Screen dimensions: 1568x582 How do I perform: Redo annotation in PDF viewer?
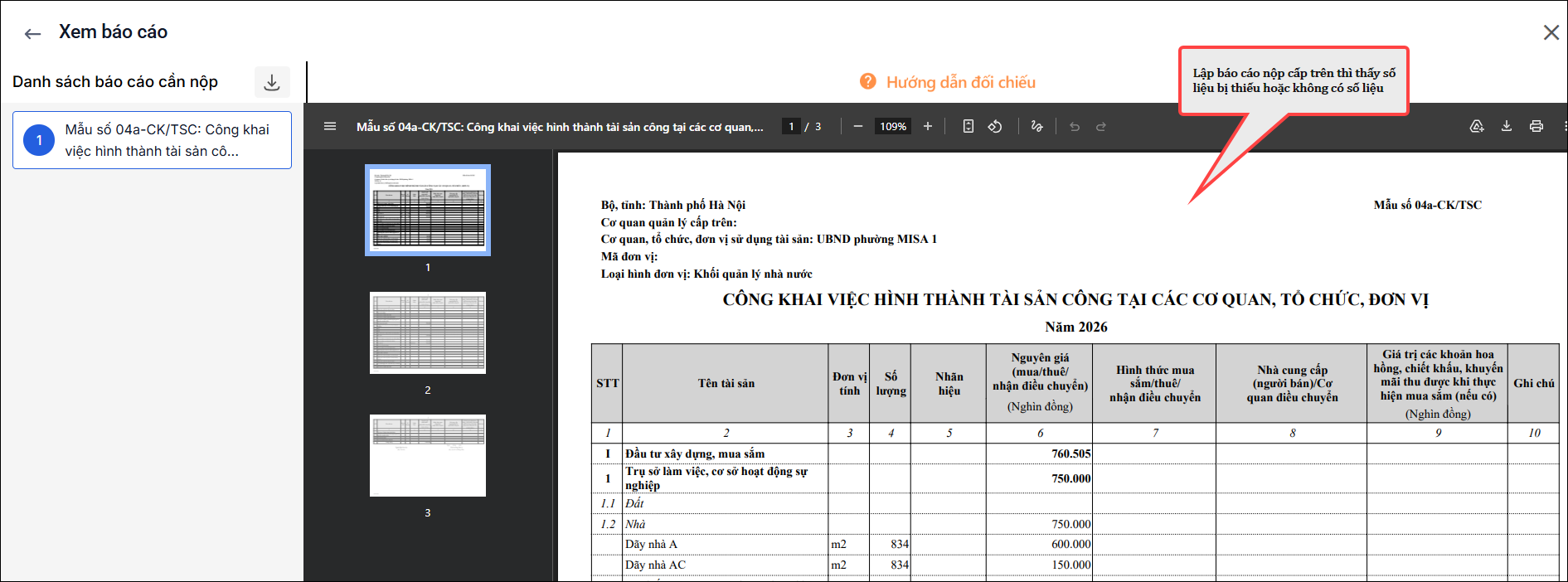[1101, 126]
